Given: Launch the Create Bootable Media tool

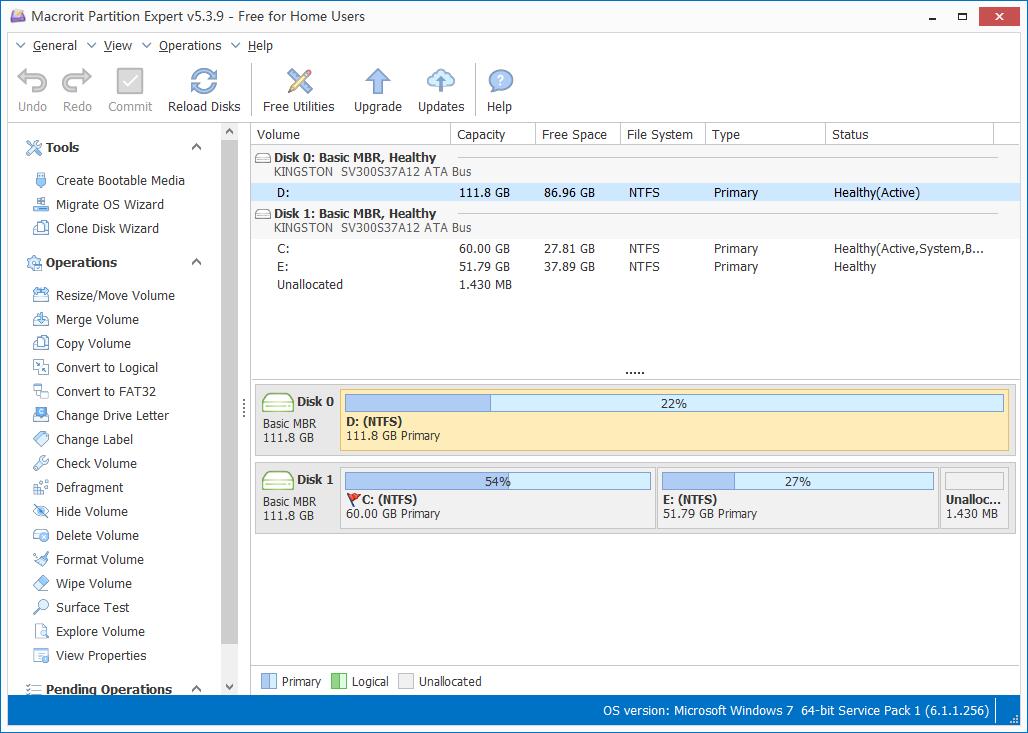Looking at the screenshot, I should pos(120,180).
